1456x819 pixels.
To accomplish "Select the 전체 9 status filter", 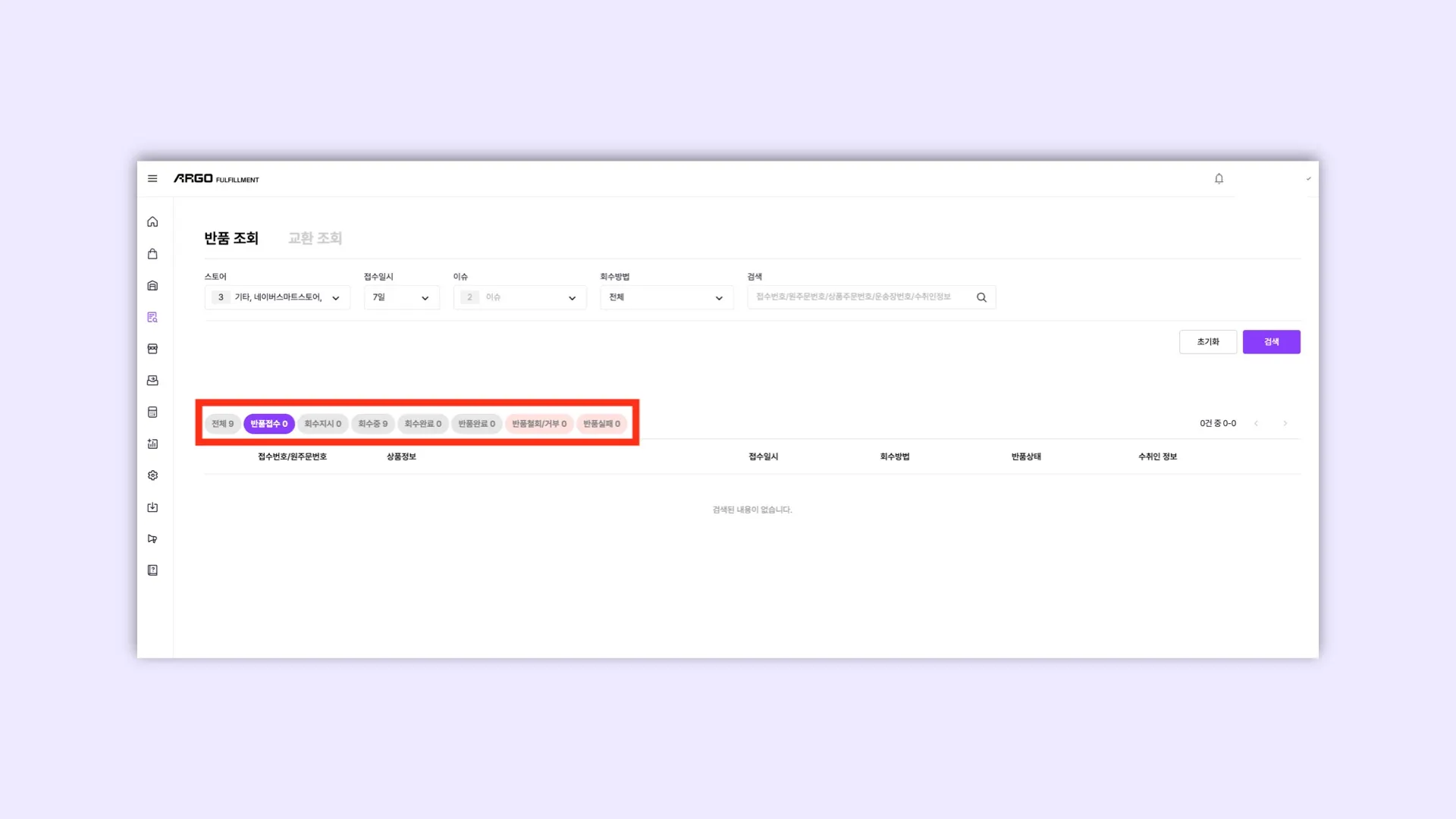I will click(x=222, y=424).
